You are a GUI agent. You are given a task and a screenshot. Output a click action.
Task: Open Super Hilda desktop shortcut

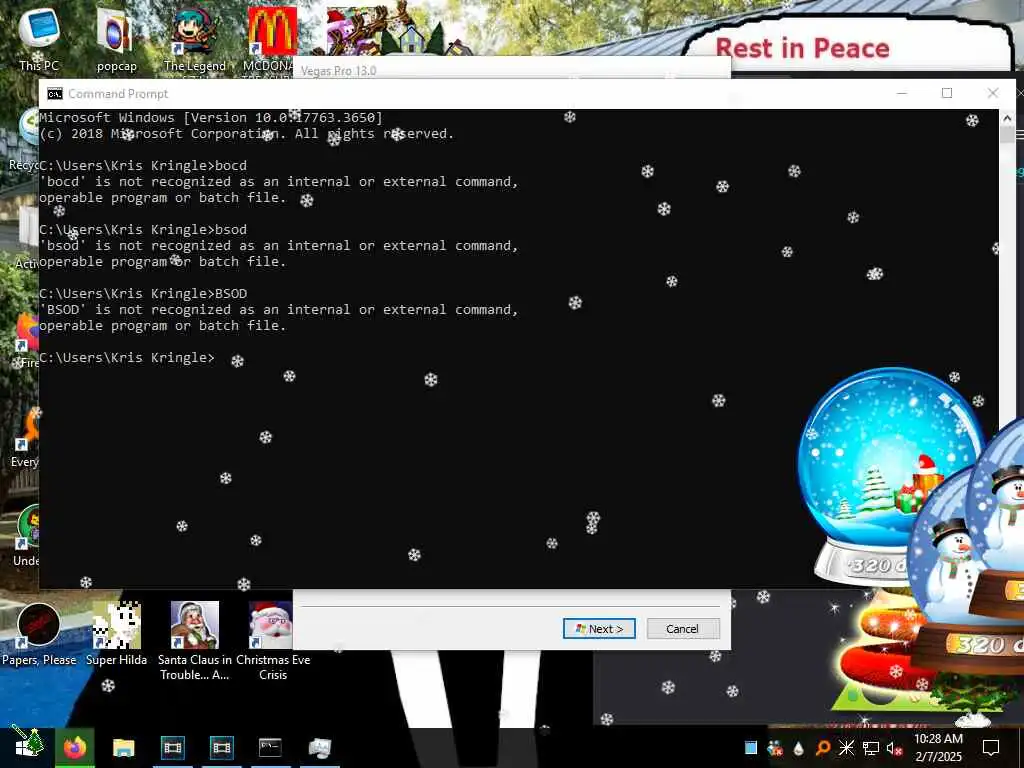click(x=116, y=633)
